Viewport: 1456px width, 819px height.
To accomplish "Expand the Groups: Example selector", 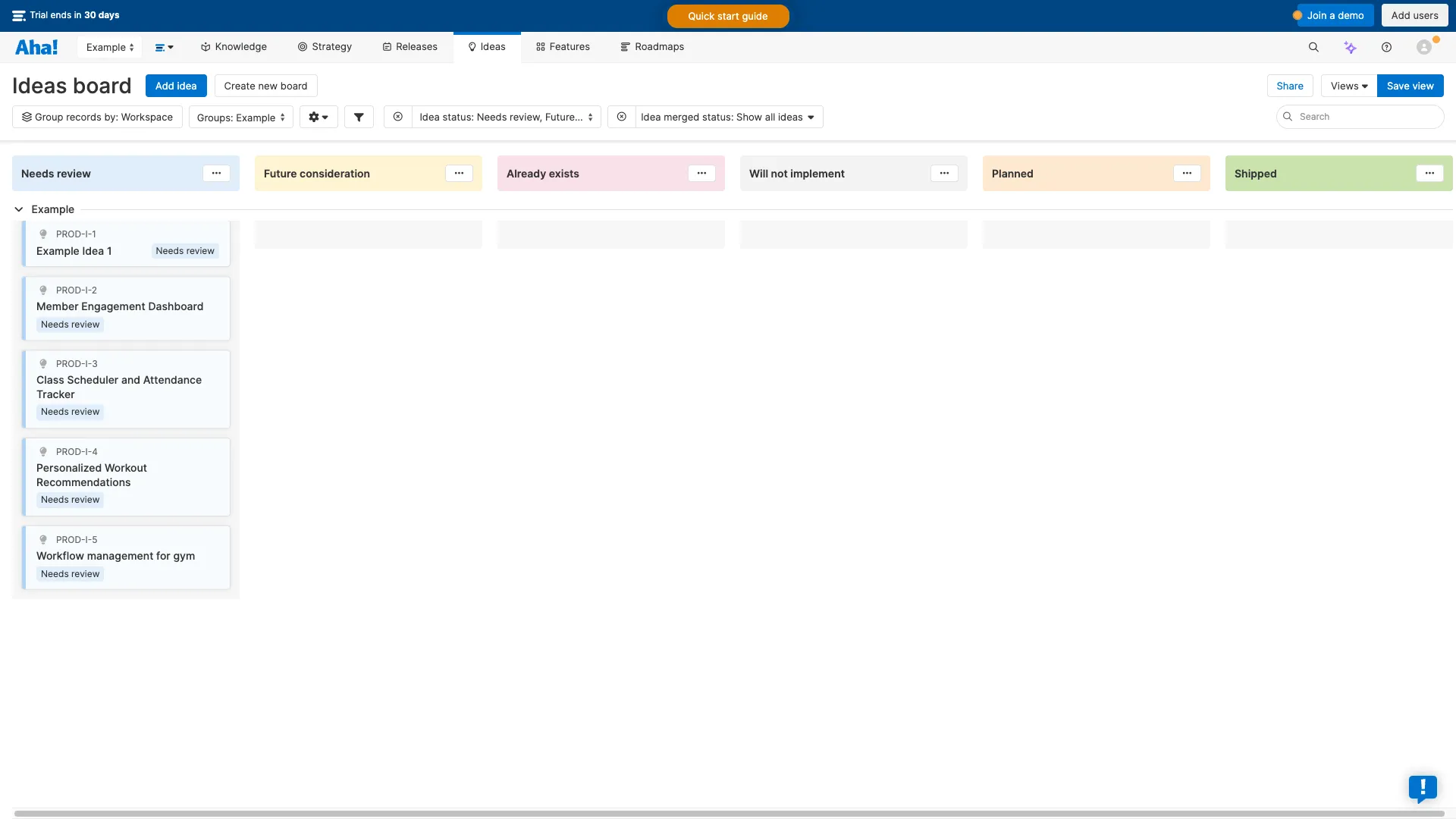I will click(241, 118).
